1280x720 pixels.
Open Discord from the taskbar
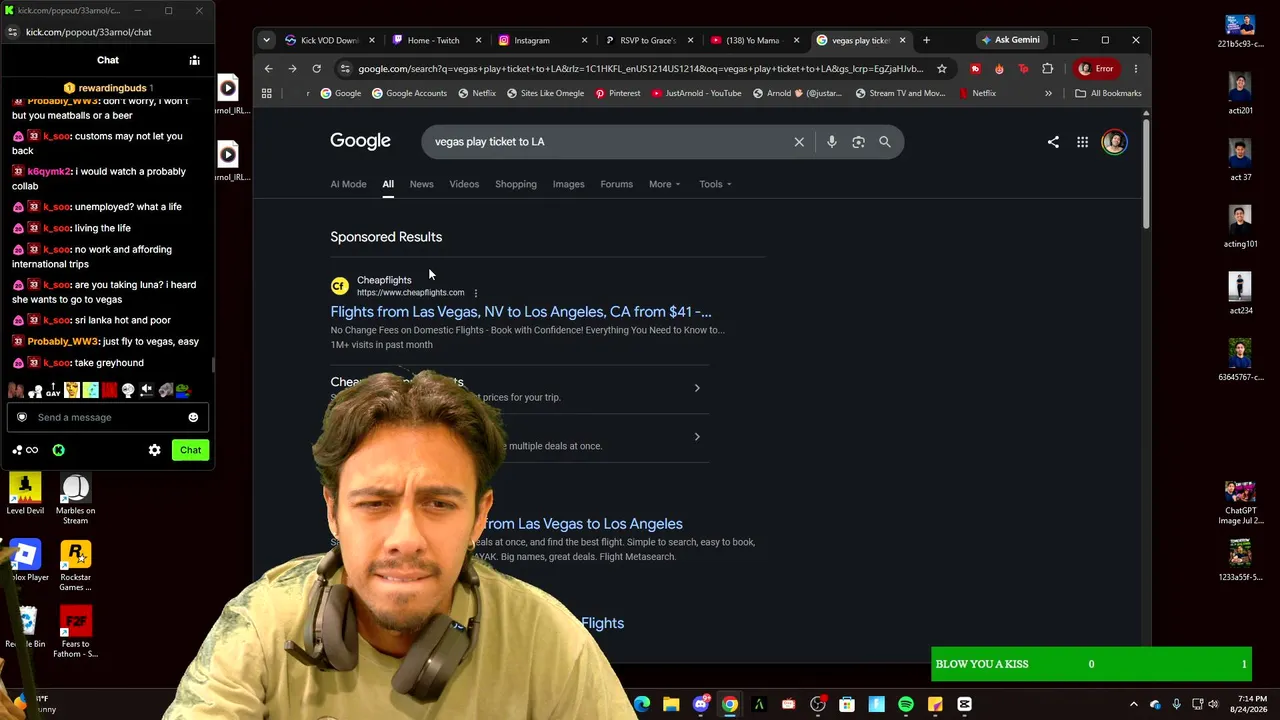[701, 705]
